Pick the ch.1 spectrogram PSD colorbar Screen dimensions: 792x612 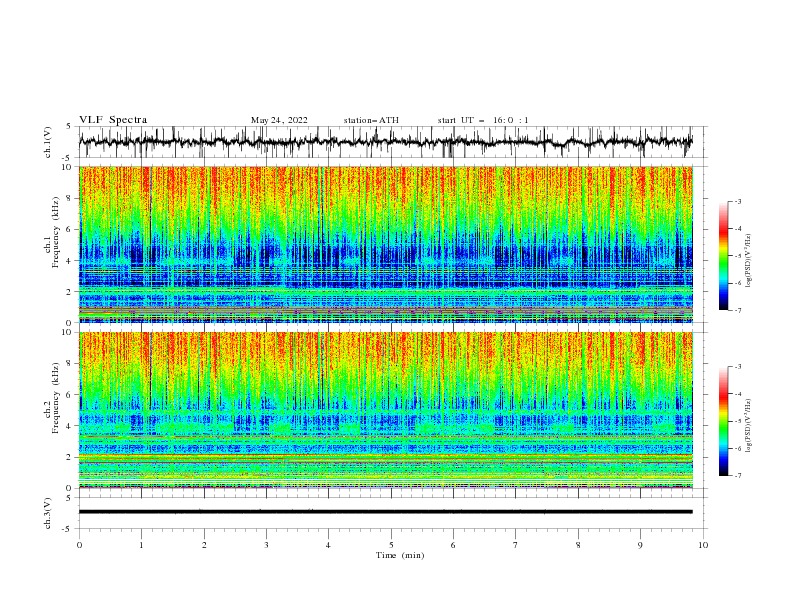[723, 256]
